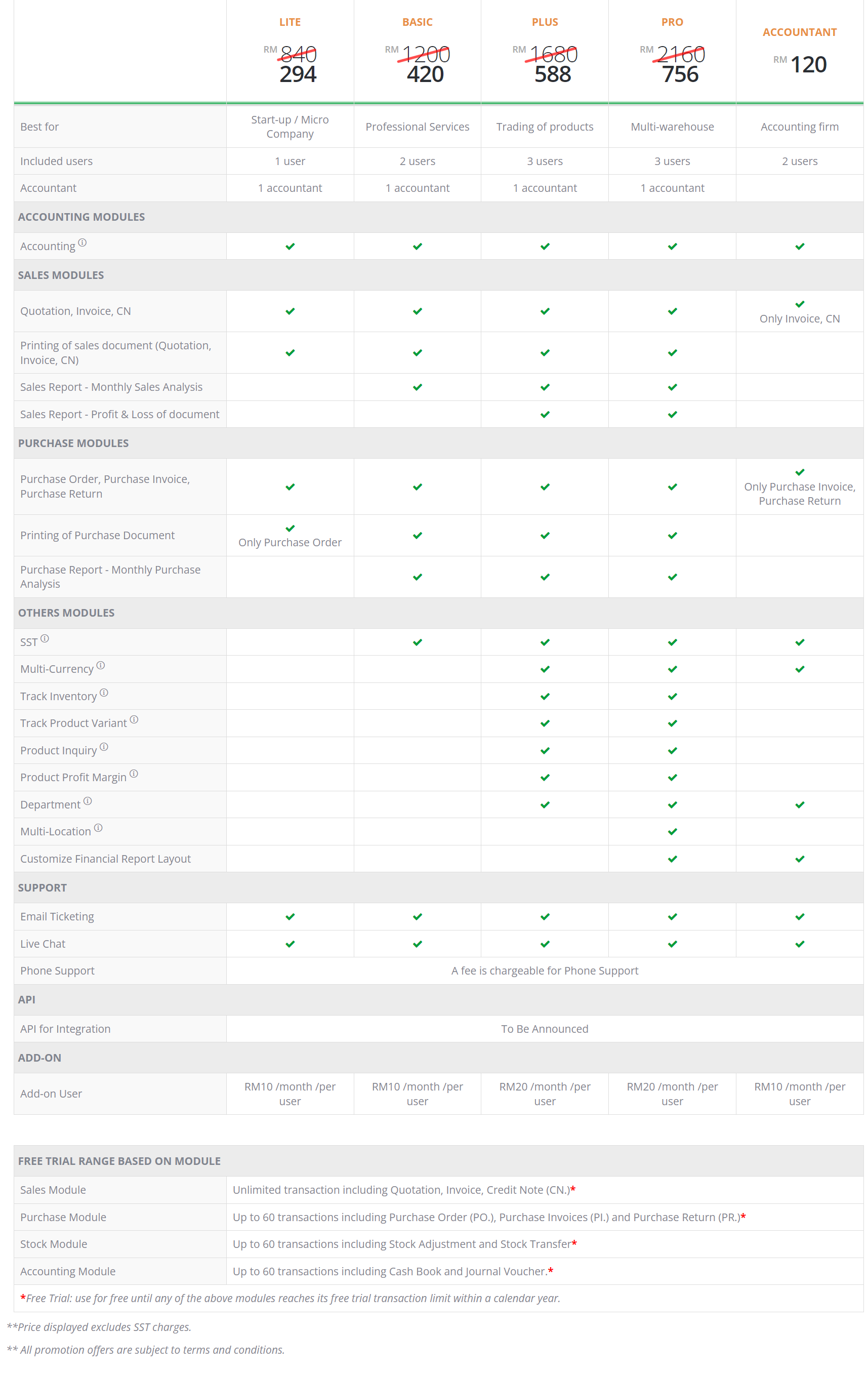Click the PRO checkmark for Multi-Location

tap(673, 832)
